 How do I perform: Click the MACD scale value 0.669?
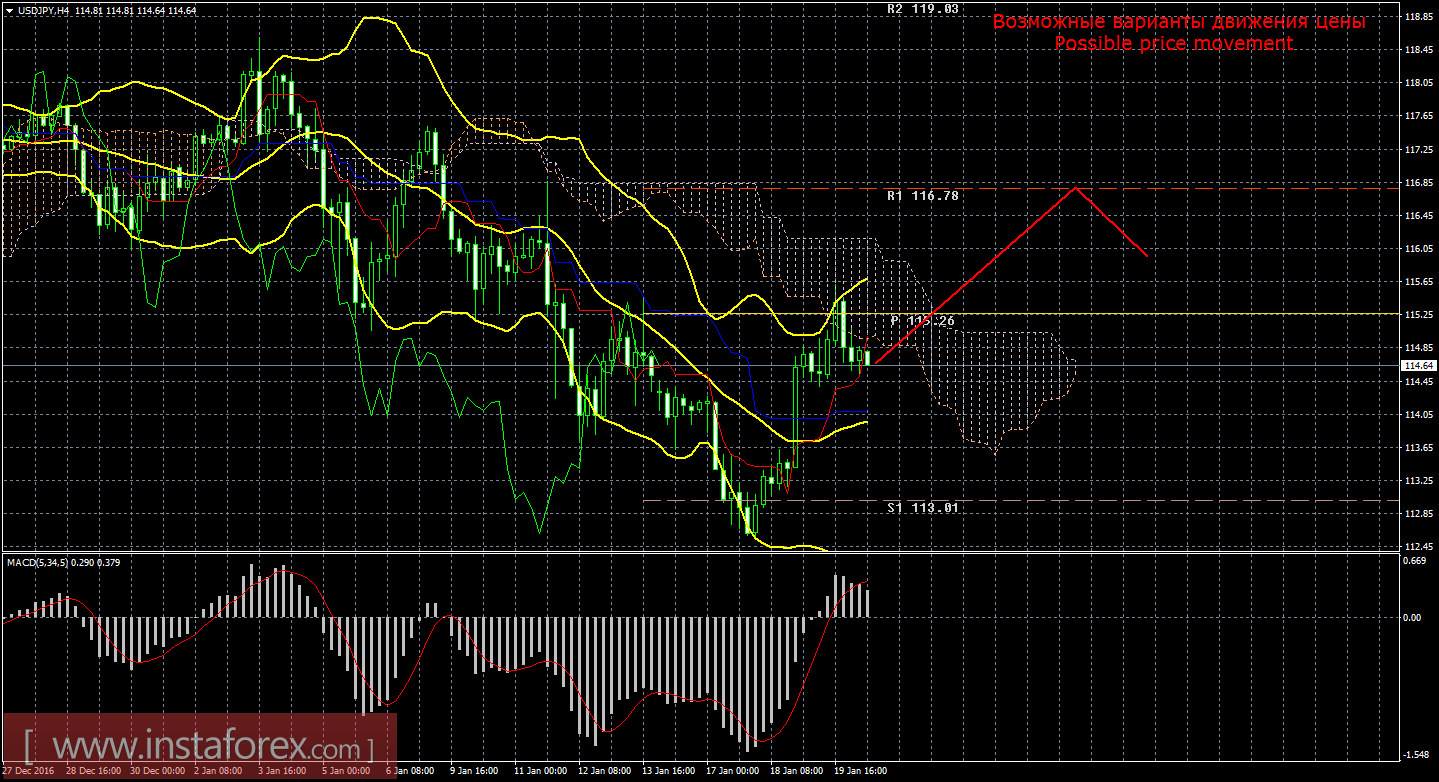tap(1416, 561)
